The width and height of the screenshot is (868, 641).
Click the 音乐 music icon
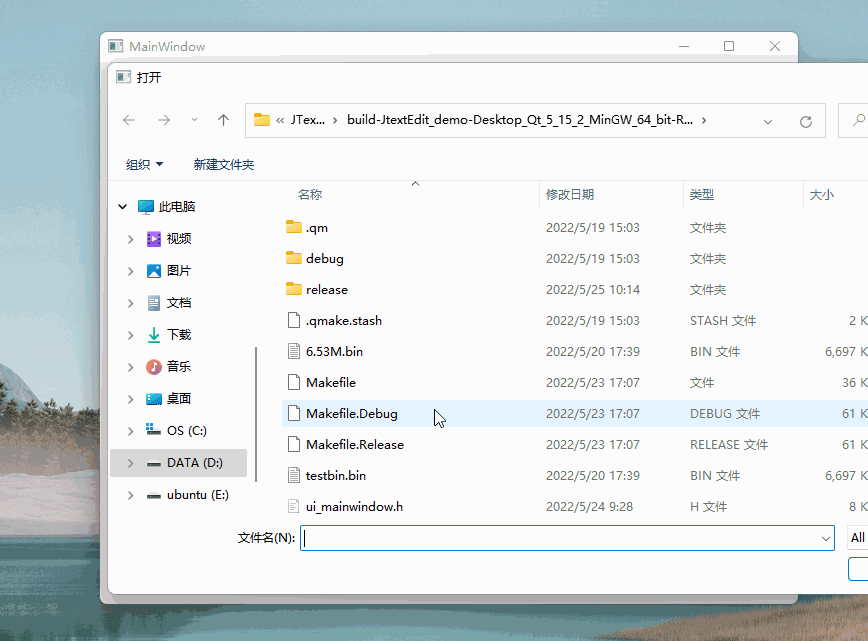point(154,366)
